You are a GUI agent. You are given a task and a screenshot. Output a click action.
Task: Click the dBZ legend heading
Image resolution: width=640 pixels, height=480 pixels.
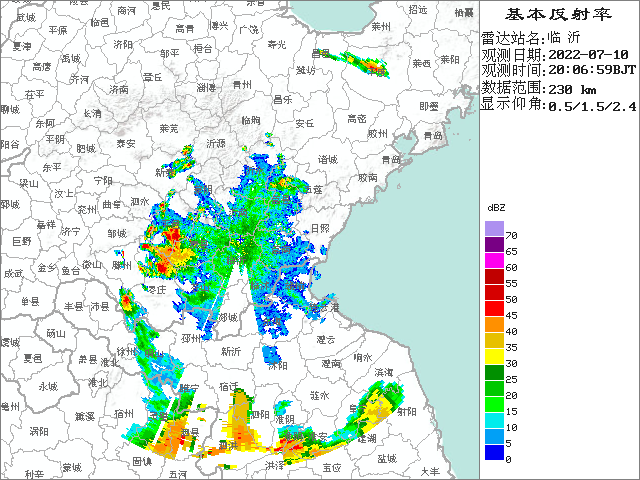(496, 206)
